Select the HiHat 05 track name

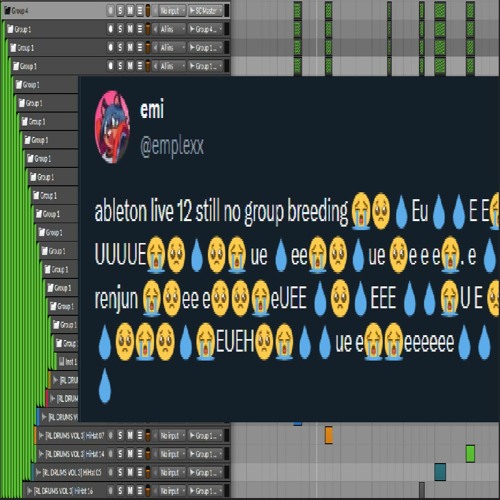[x=72, y=472]
